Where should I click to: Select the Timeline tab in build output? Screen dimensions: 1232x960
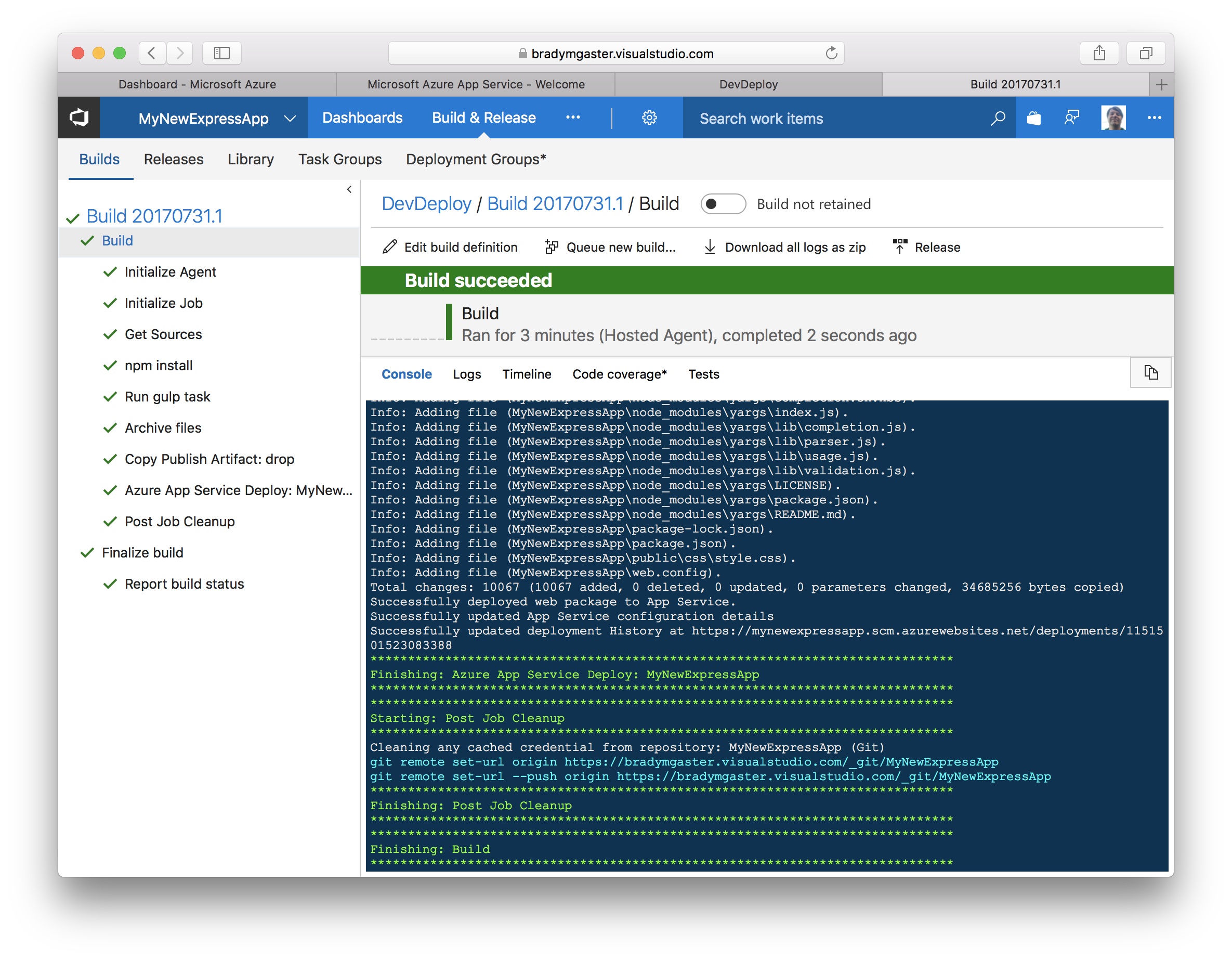pyautogui.click(x=526, y=374)
